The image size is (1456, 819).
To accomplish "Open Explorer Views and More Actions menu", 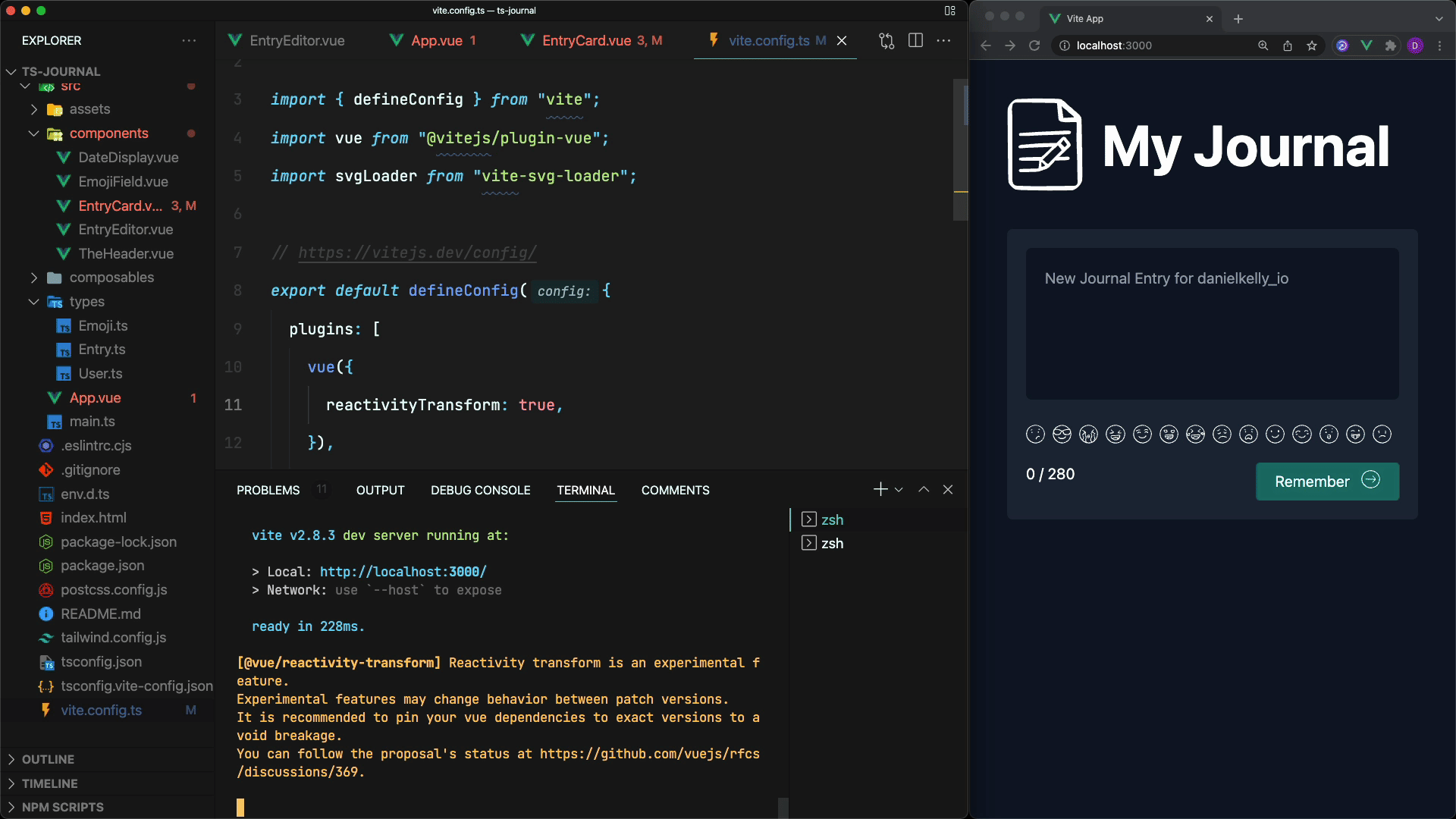I will click(189, 41).
